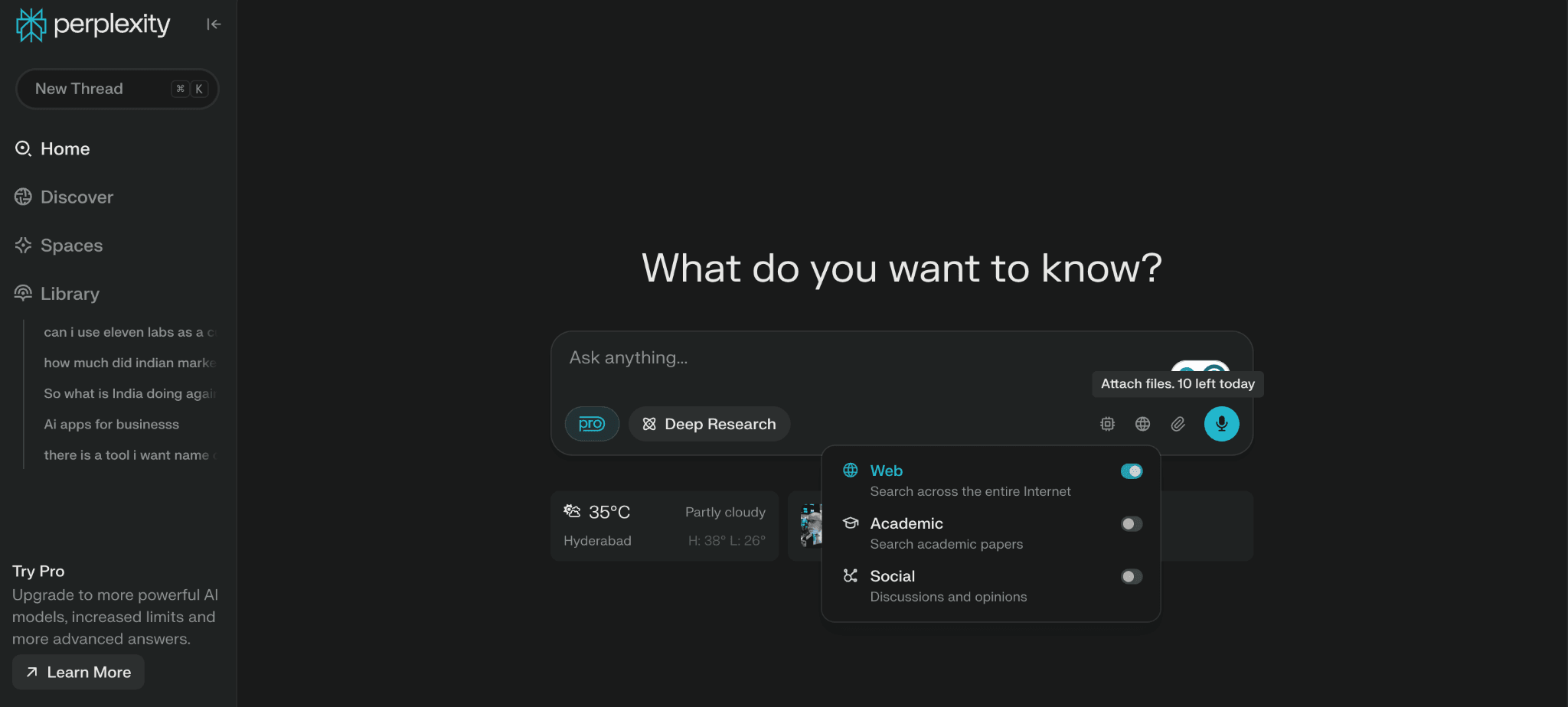Click the paperclip icon to attach files
The image size is (1568, 707).
tap(1178, 423)
